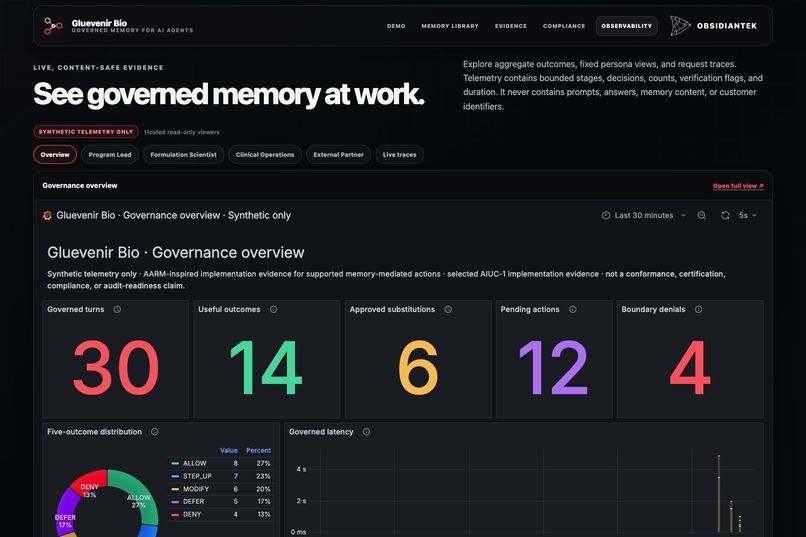806x537 pixels.
Task: Click the refresh dashboard icon
Action: click(x=725, y=215)
